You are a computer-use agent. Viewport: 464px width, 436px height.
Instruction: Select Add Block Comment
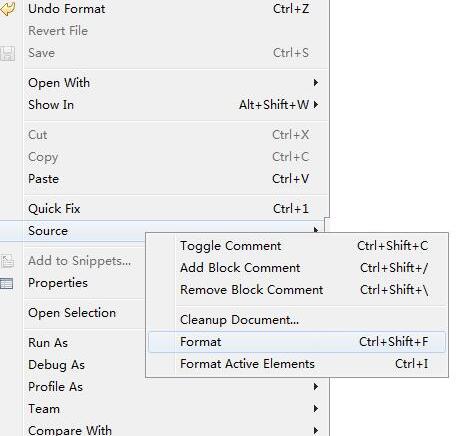click(x=297, y=268)
